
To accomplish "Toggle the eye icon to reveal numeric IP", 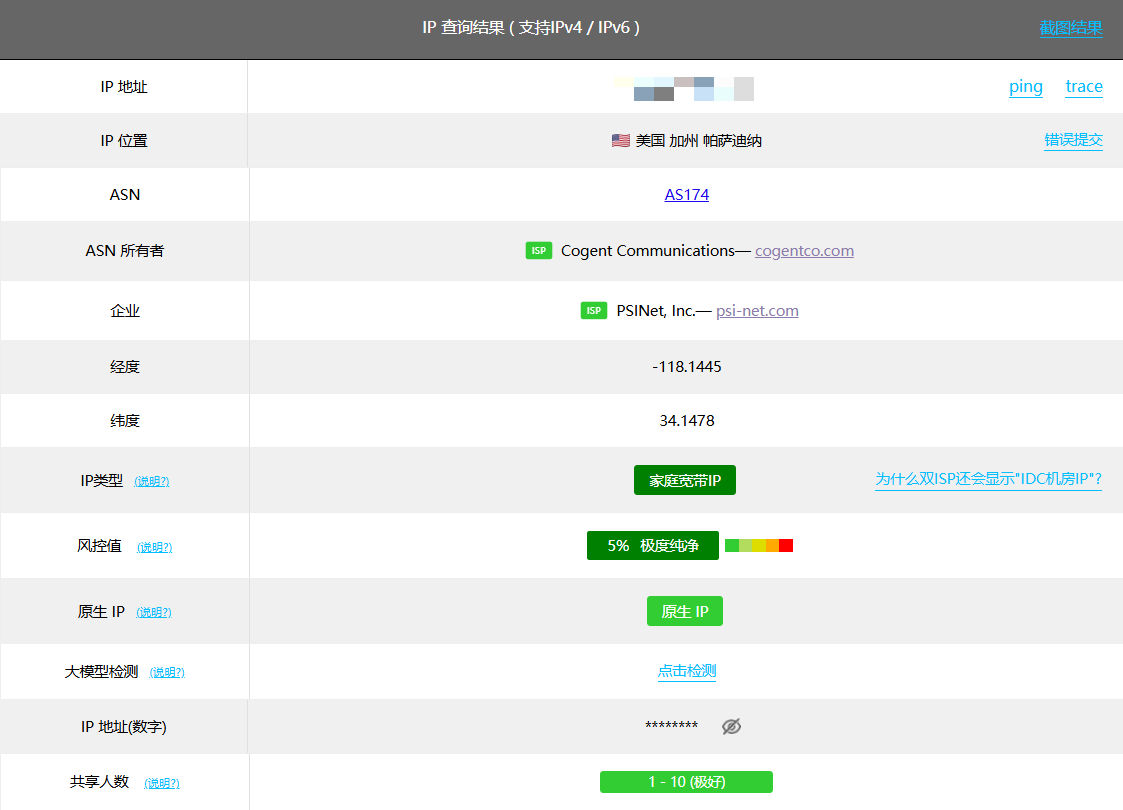I will pos(731,727).
